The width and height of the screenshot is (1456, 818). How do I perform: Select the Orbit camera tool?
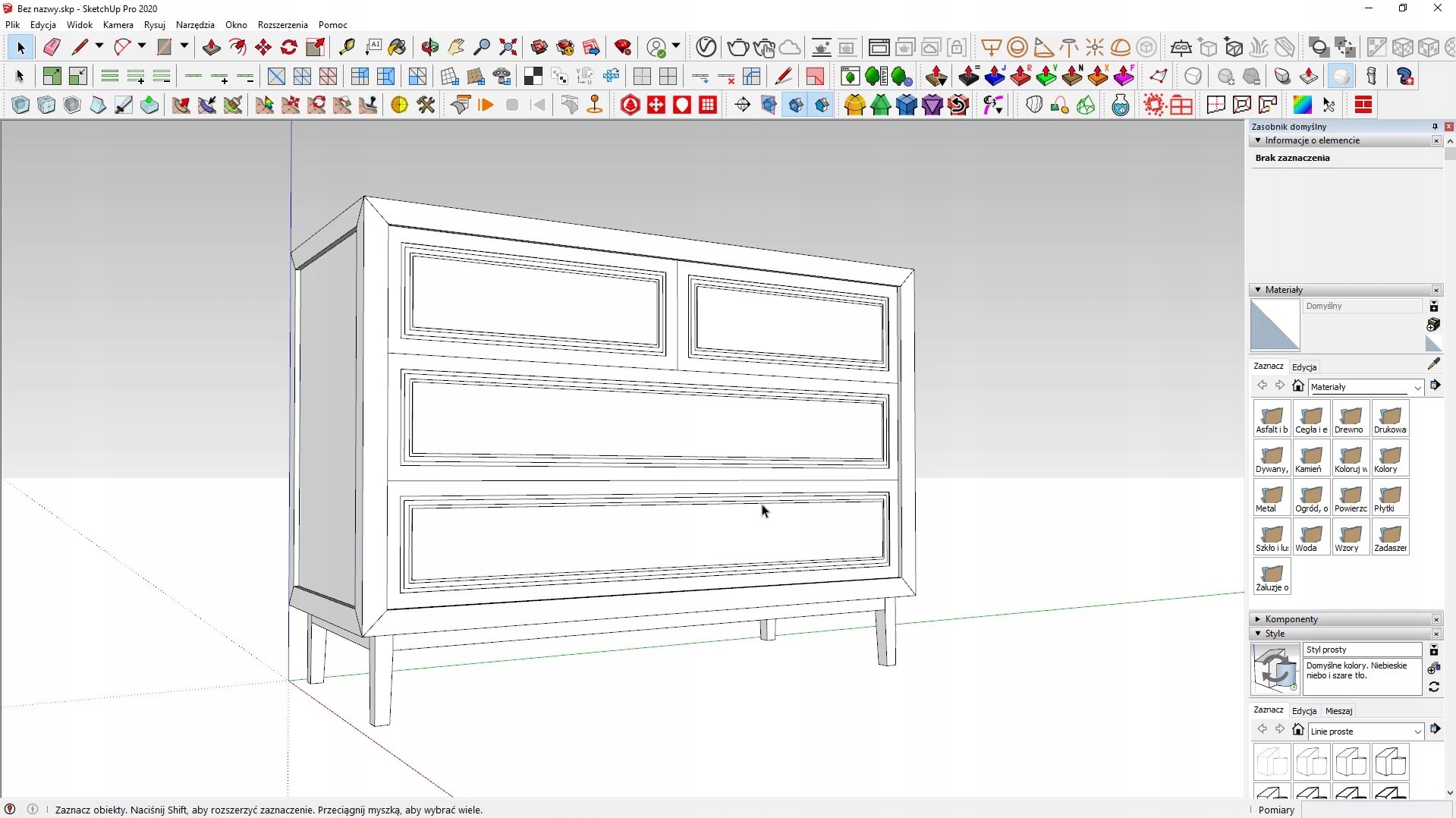tap(430, 47)
